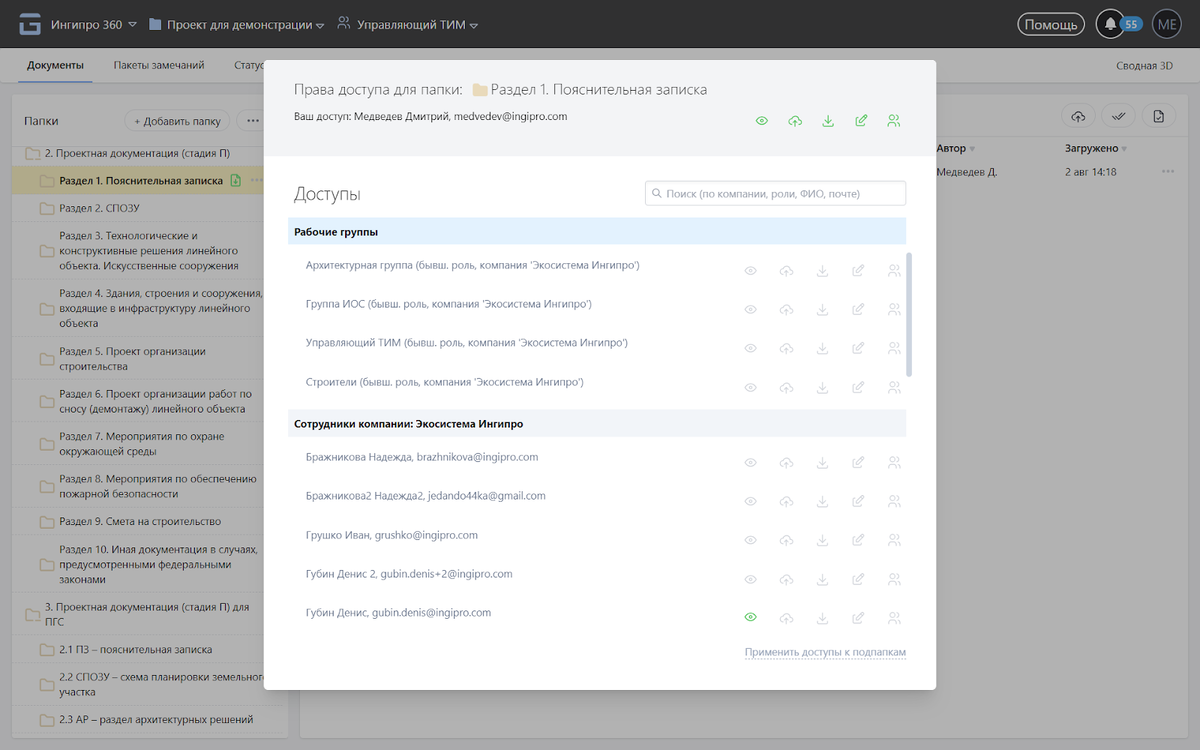Click the document export toolbar button
The height and width of the screenshot is (750, 1200).
click(x=1158, y=117)
